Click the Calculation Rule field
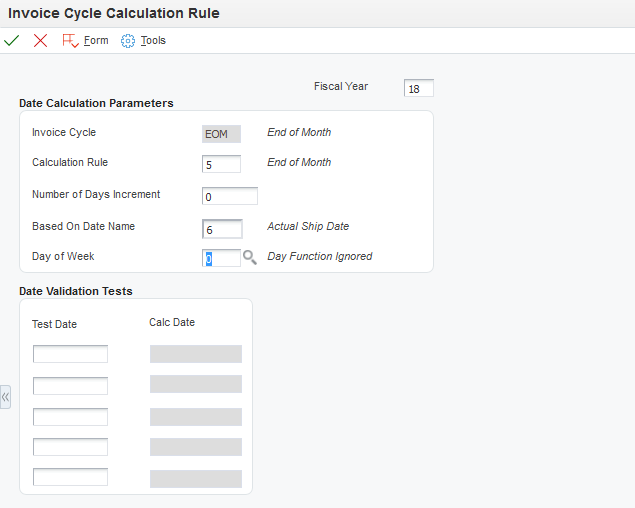 (221, 164)
